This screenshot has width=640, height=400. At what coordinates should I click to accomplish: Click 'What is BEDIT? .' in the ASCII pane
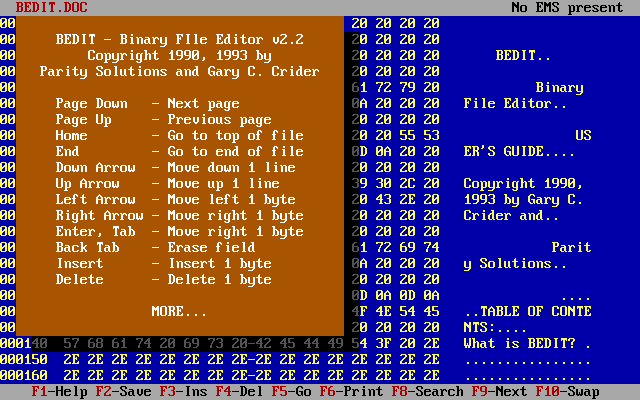[528, 343]
